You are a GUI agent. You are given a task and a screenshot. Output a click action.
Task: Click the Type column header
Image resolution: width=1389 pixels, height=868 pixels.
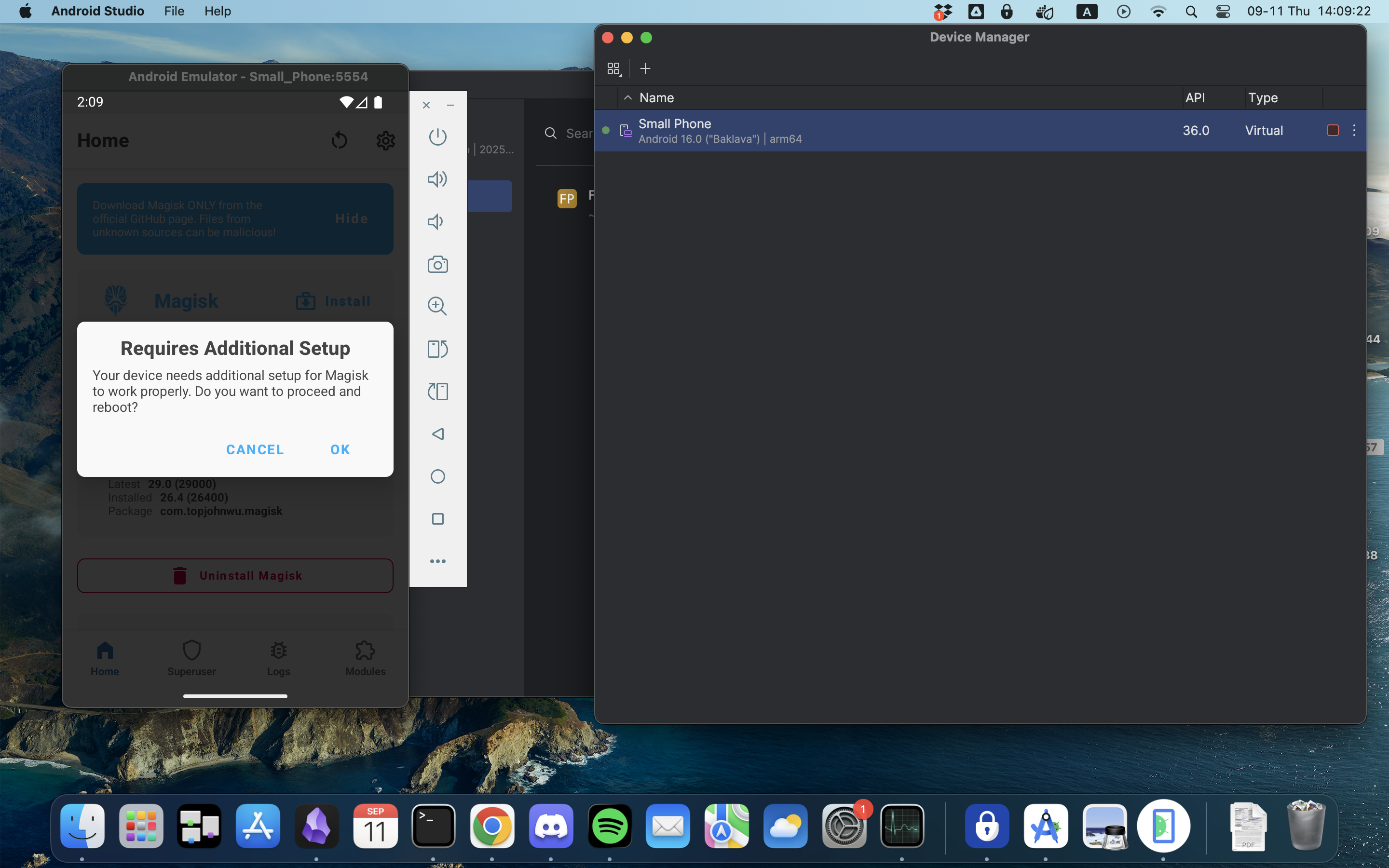tap(1263, 97)
